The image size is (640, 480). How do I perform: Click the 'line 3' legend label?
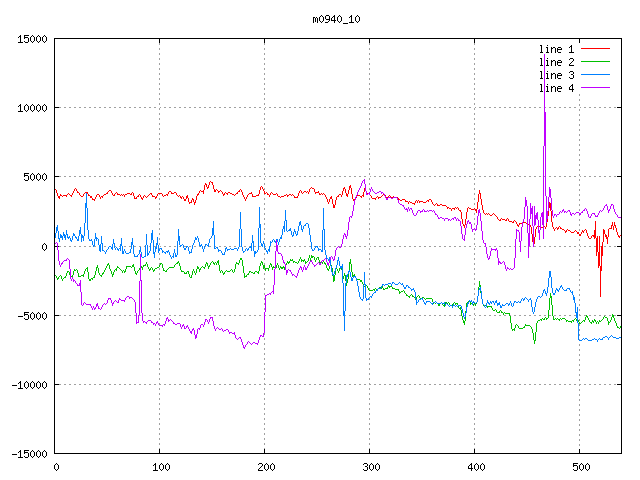556,75
